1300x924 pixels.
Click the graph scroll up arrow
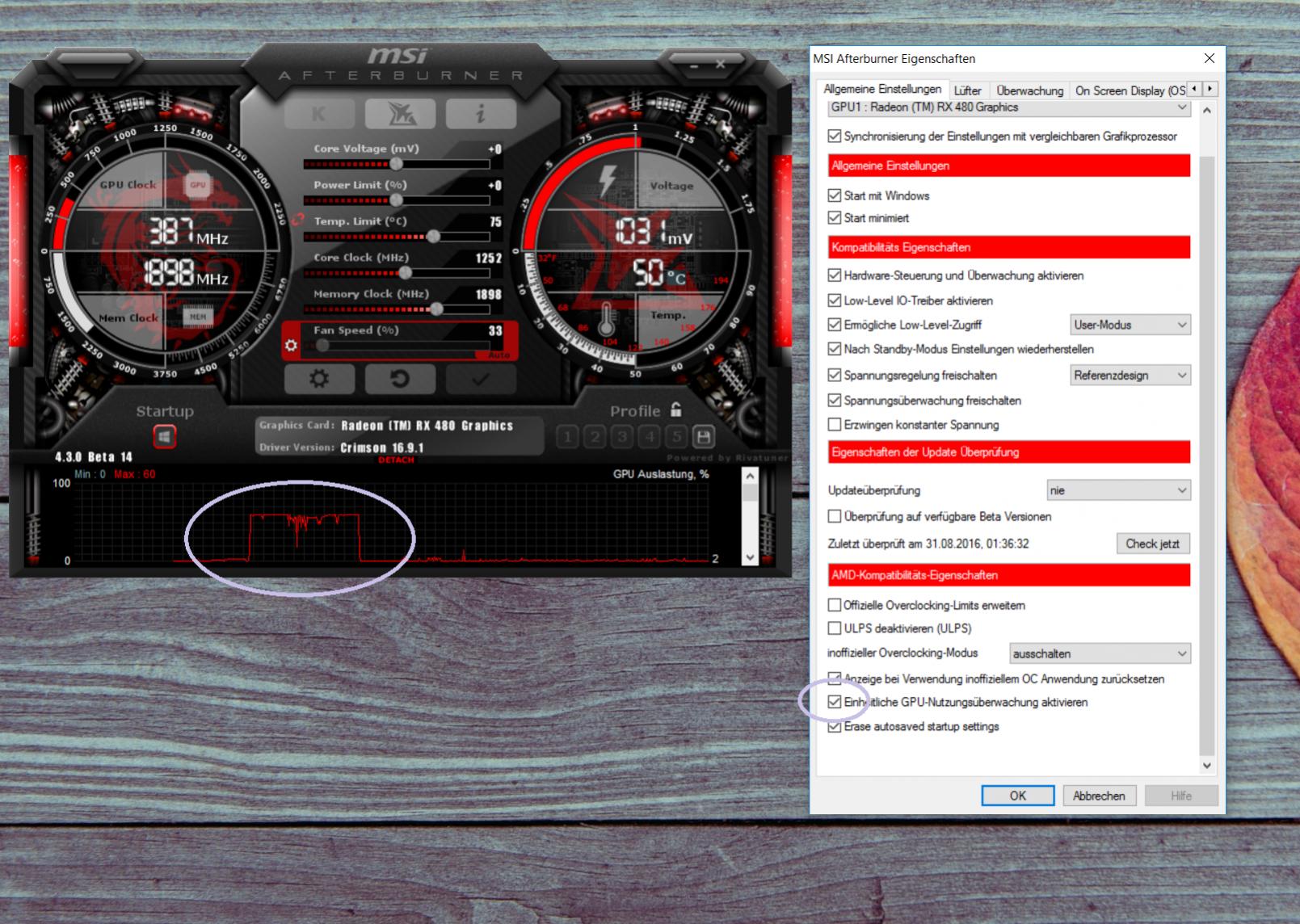[750, 476]
